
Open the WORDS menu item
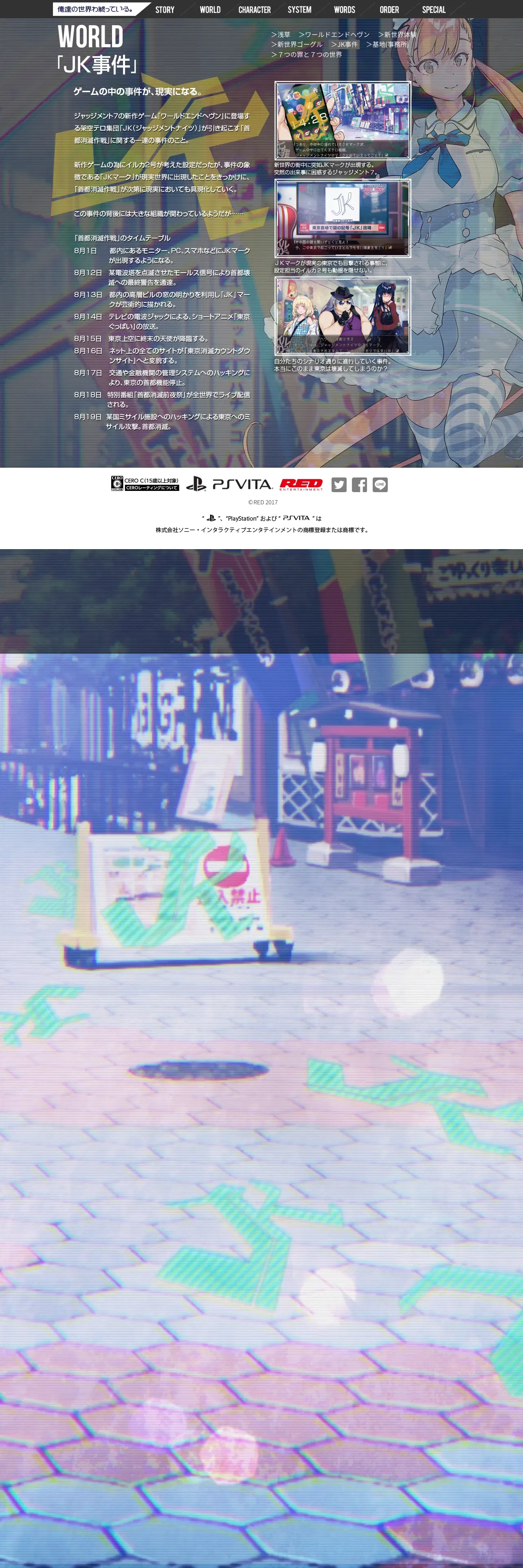(x=345, y=10)
